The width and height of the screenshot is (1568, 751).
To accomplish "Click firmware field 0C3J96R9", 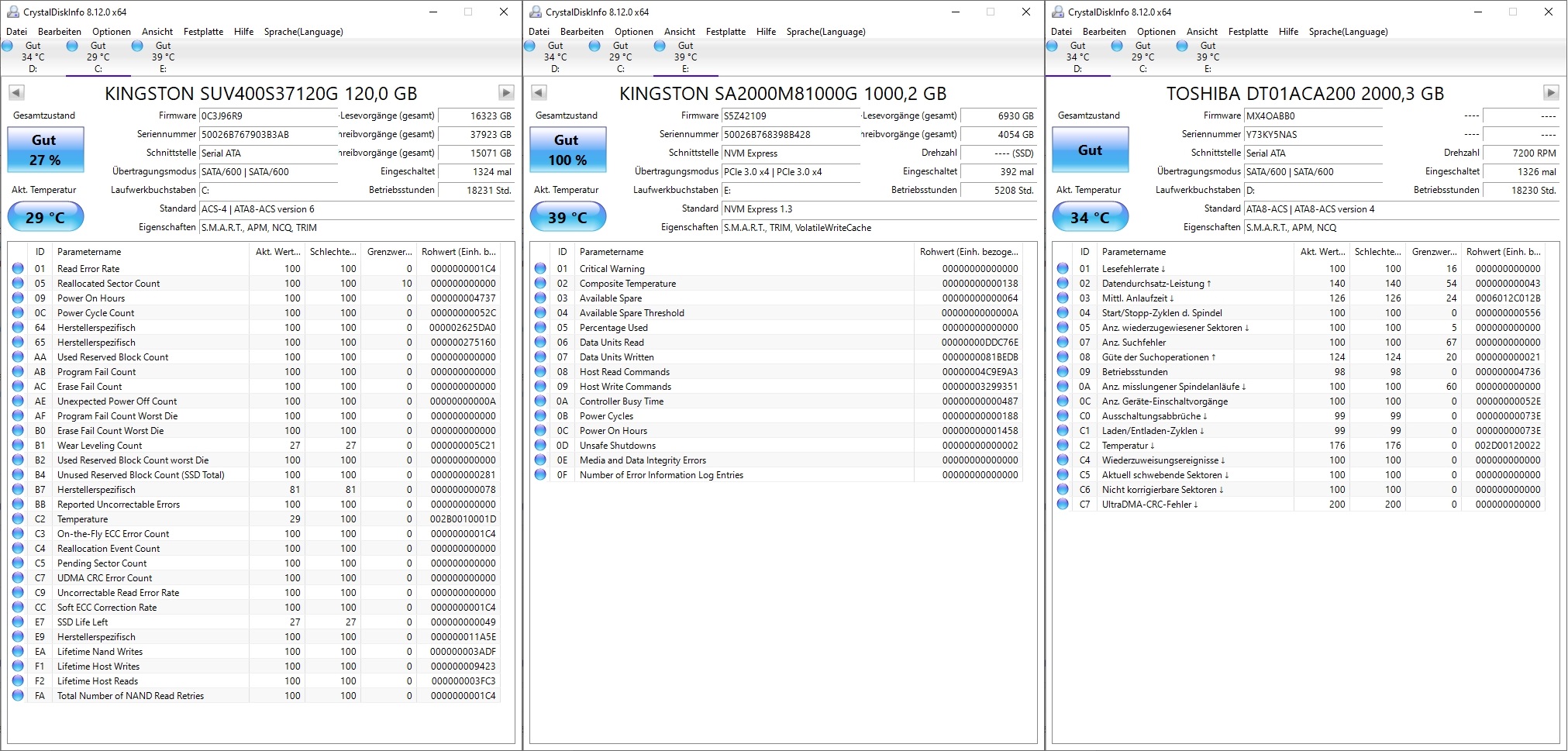I will point(269,116).
